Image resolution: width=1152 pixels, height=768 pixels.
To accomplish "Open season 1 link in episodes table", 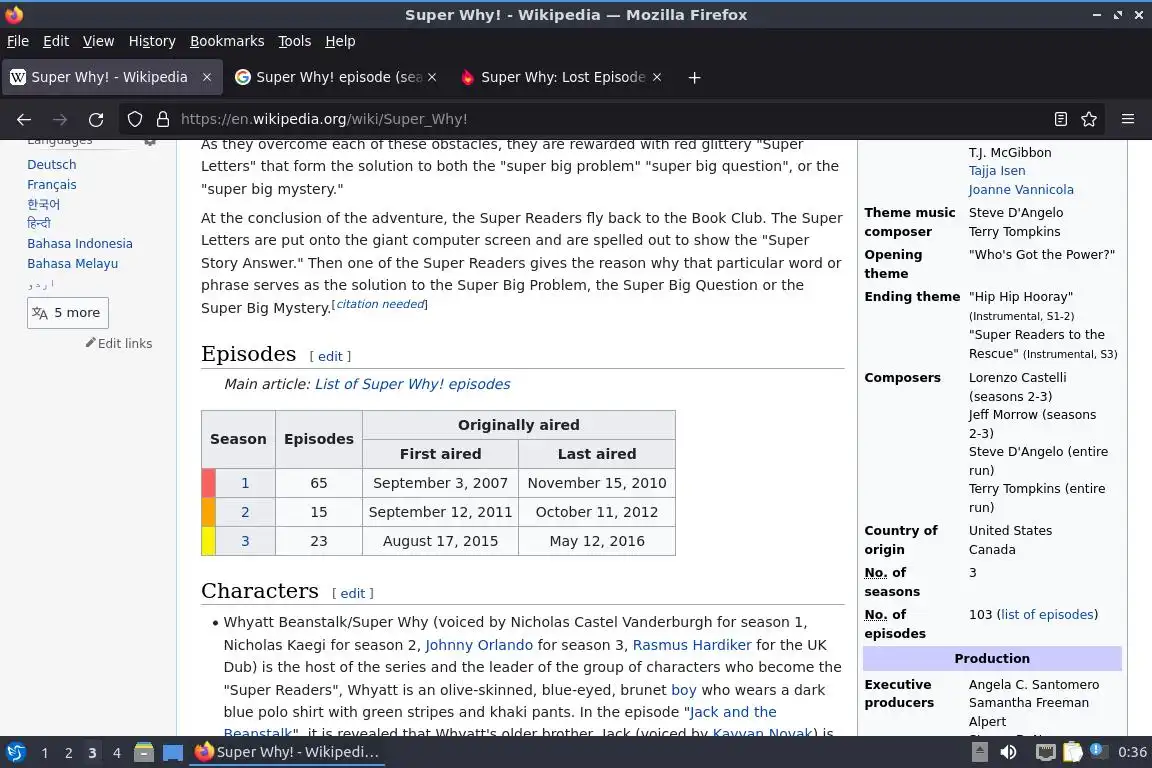I will coord(245,483).
